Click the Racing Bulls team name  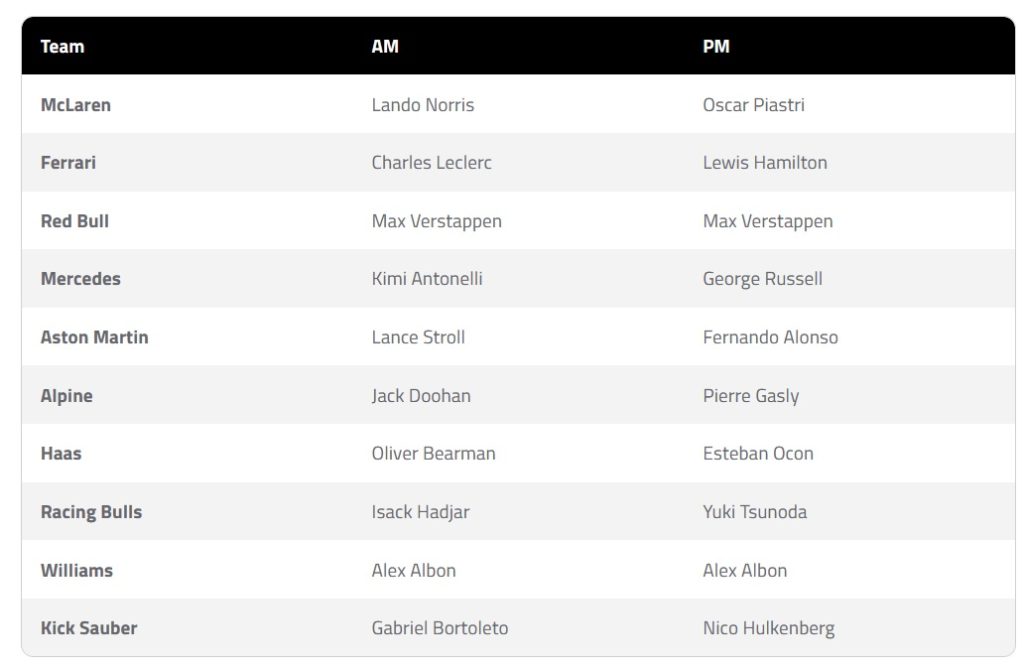click(91, 512)
